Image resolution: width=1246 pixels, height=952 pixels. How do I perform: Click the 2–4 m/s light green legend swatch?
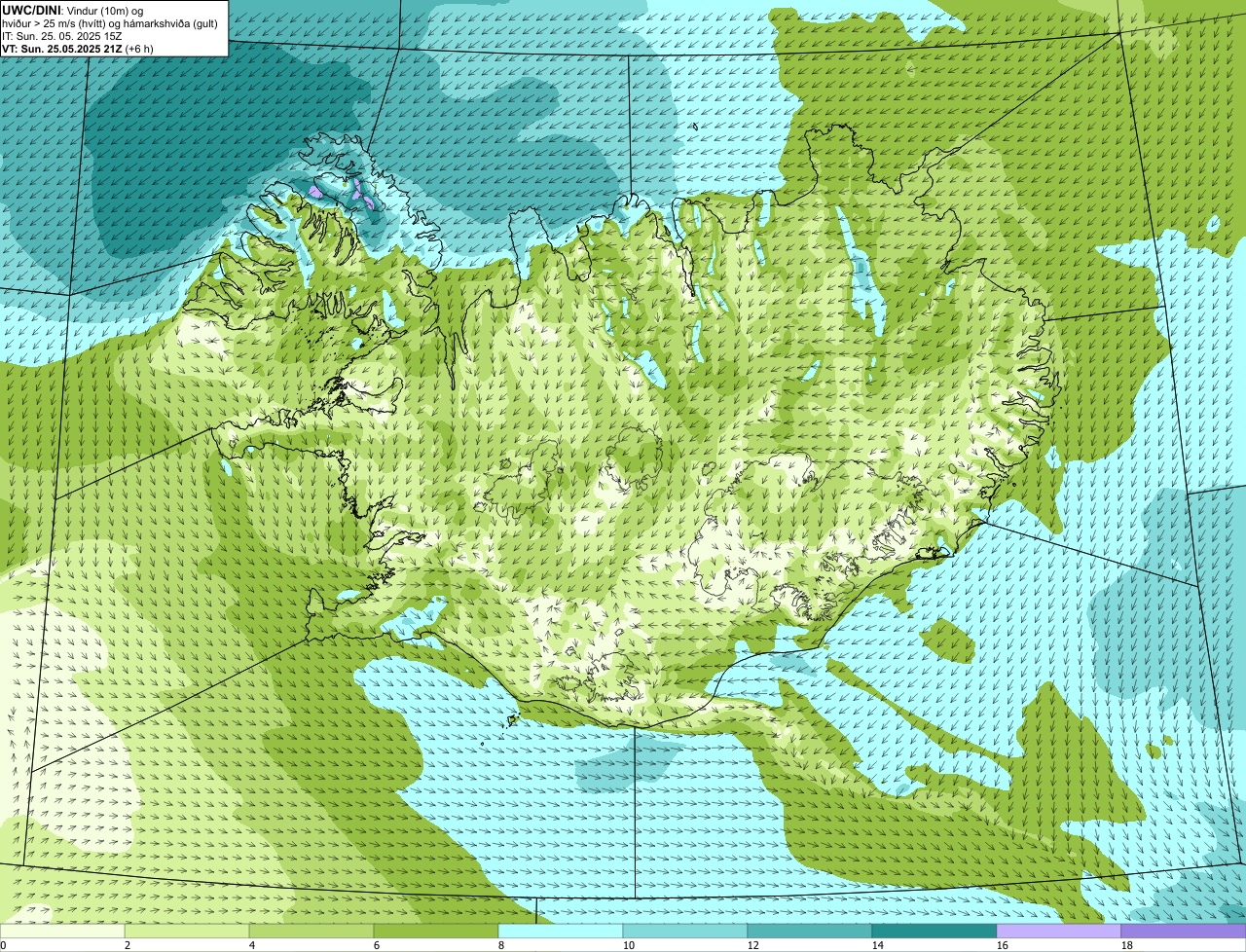[x=187, y=931]
